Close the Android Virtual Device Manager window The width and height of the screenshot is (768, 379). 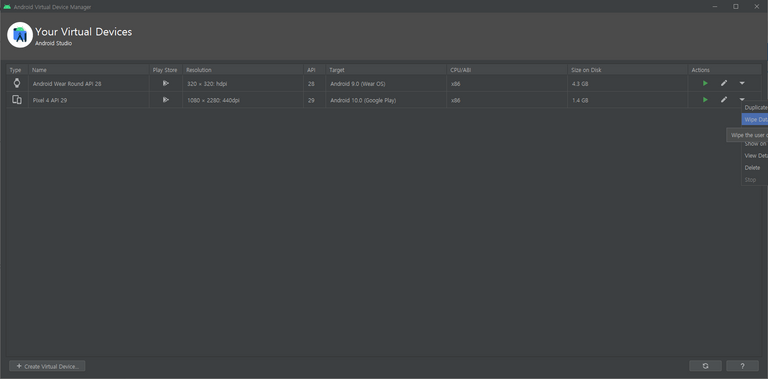tap(757, 6)
